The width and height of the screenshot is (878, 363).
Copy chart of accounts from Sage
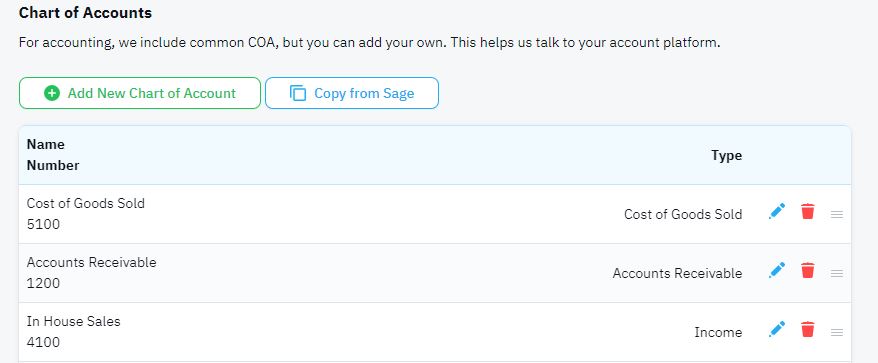(x=352, y=93)
